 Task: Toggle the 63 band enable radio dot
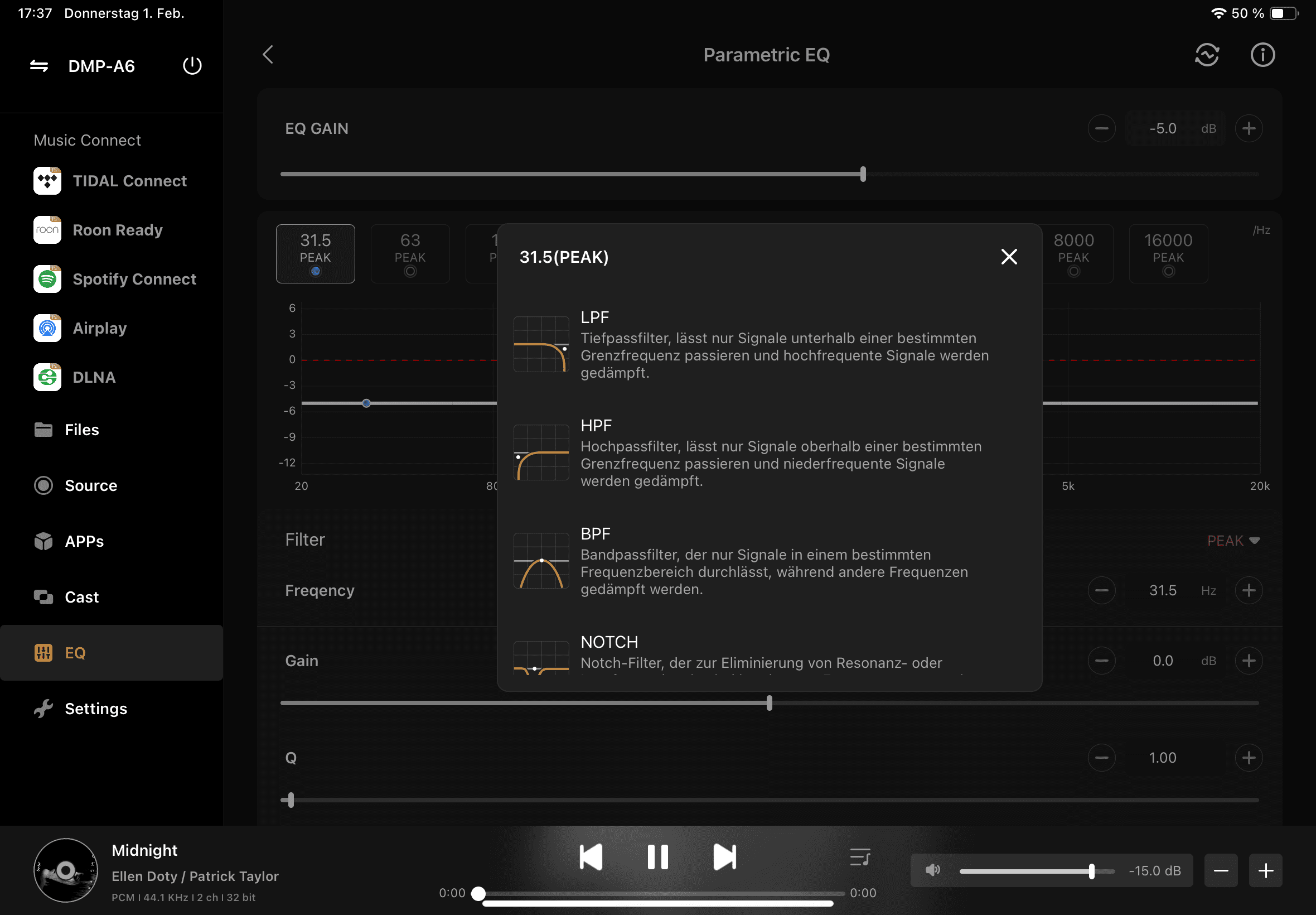tap(410, 272)
